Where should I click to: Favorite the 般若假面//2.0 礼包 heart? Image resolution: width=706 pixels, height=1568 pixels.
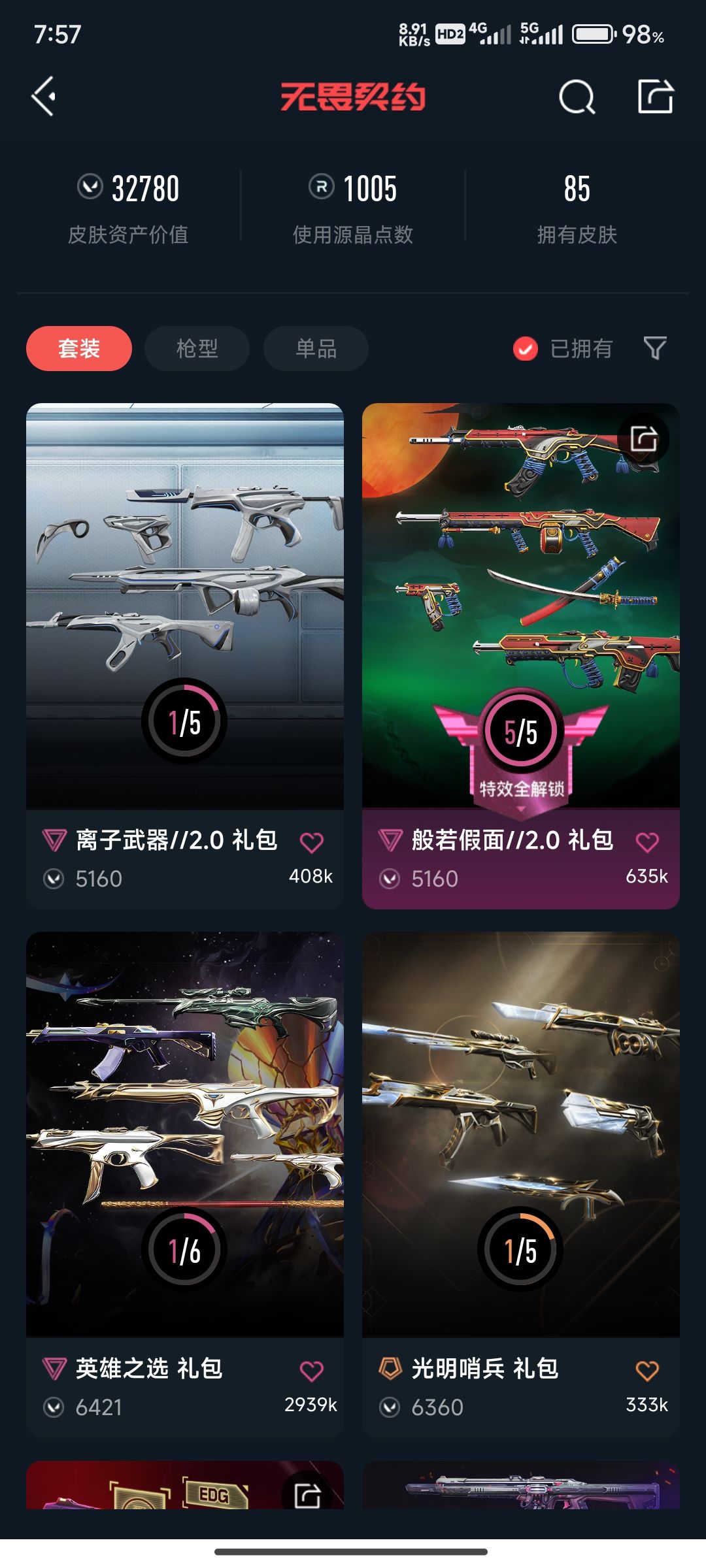pos(648,842)
